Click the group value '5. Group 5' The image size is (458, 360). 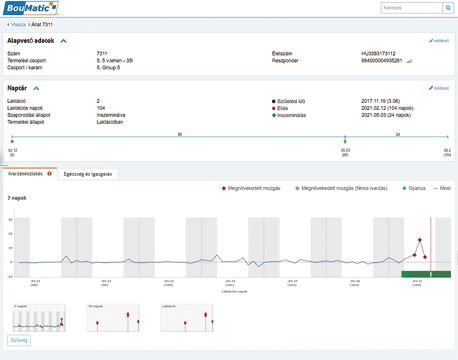tap(108, 67)
